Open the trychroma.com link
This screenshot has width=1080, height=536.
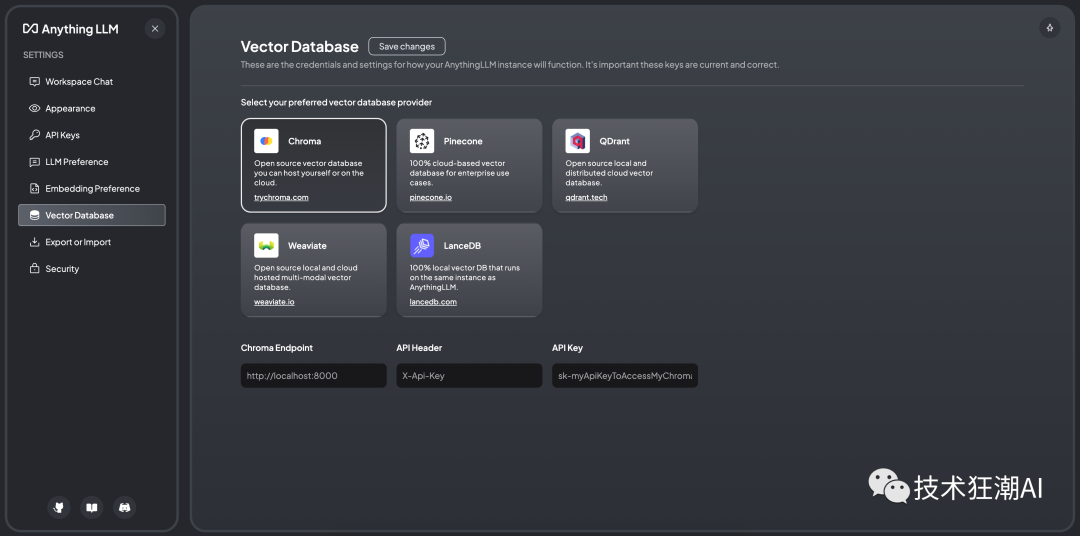[x=281, y=198]
